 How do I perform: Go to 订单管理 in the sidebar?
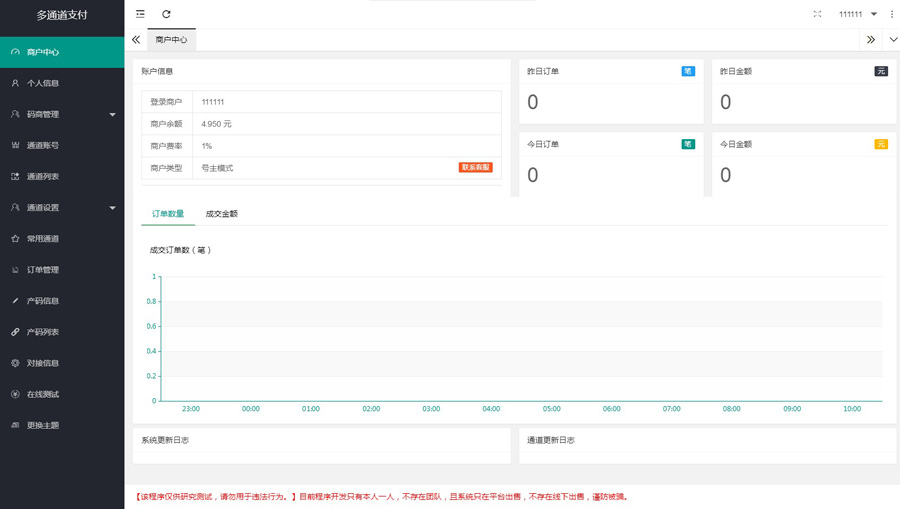click(43, 270)
